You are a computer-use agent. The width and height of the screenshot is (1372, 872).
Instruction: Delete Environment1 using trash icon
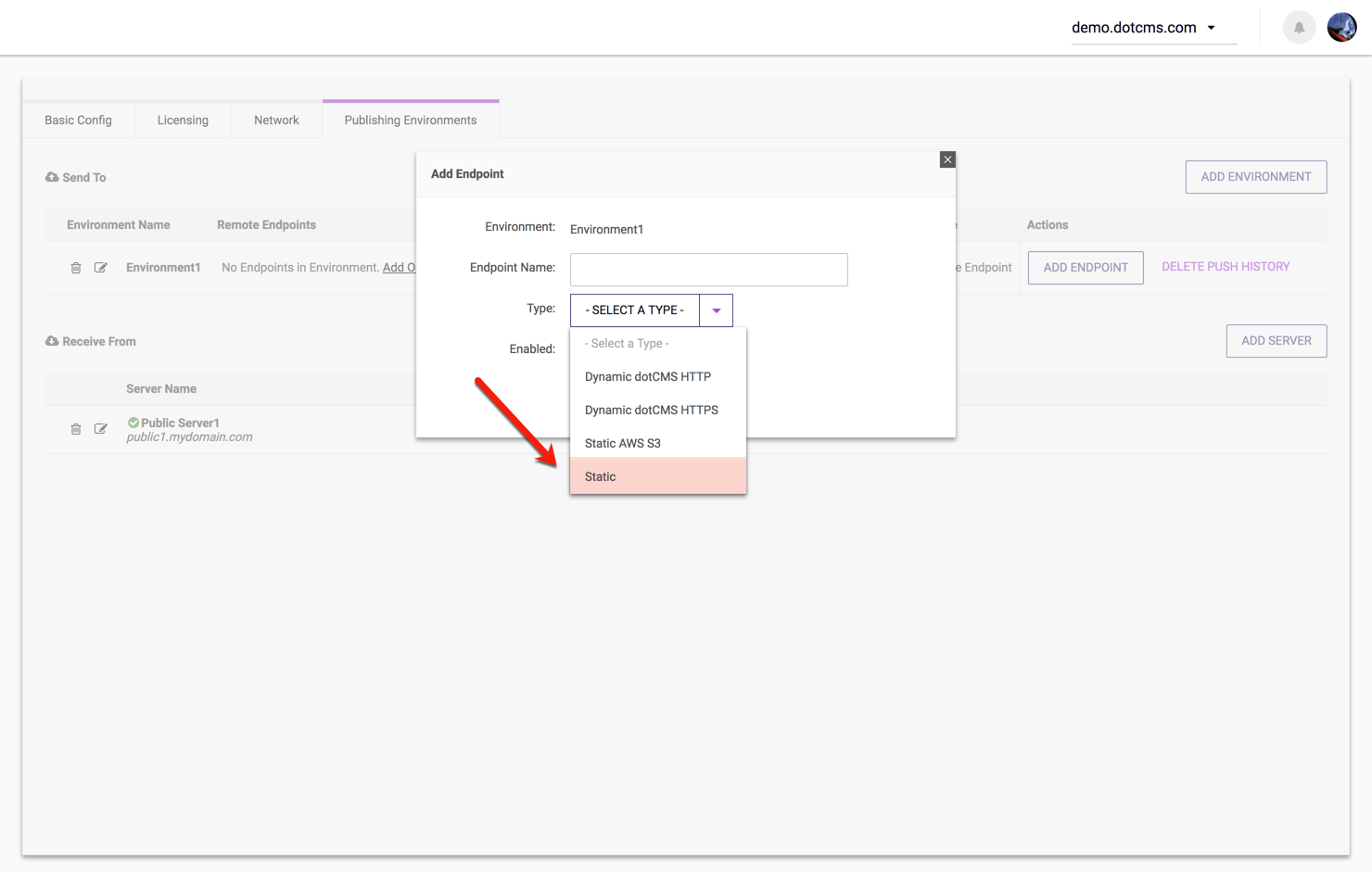pos(76,268)
